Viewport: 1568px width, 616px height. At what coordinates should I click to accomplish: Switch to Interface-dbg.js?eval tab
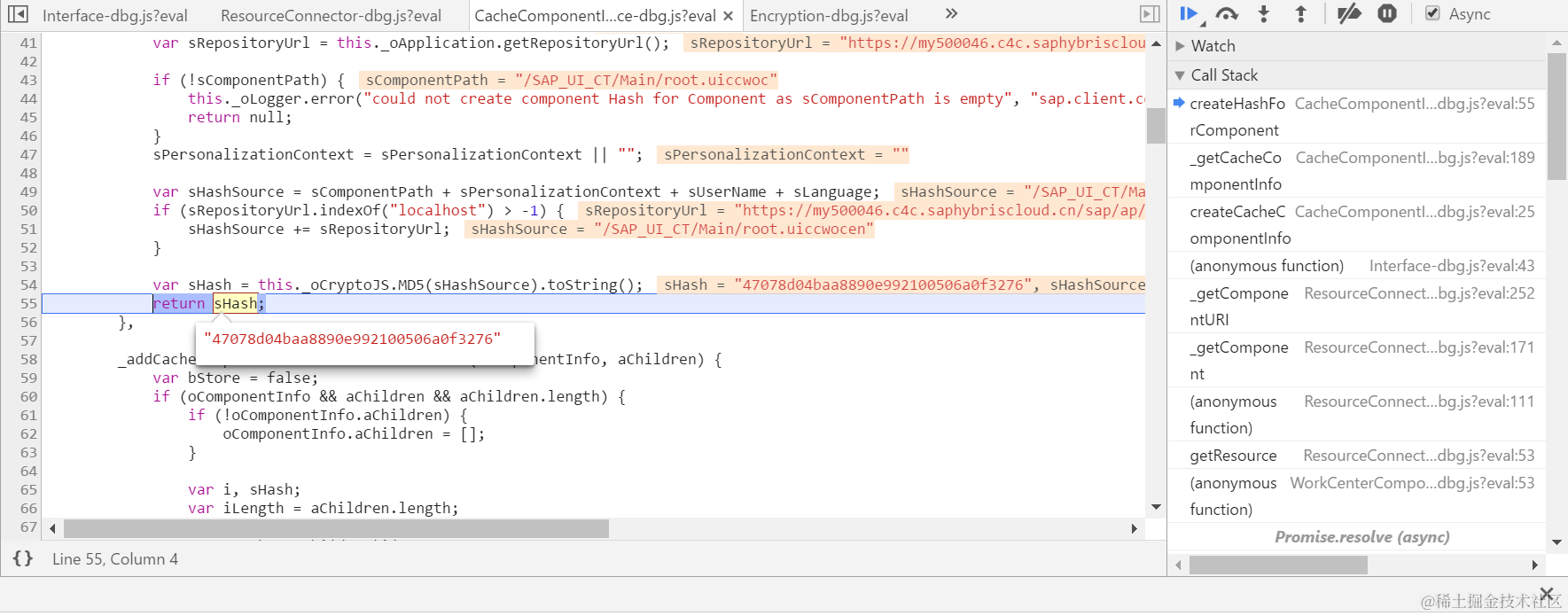point(115,16)
